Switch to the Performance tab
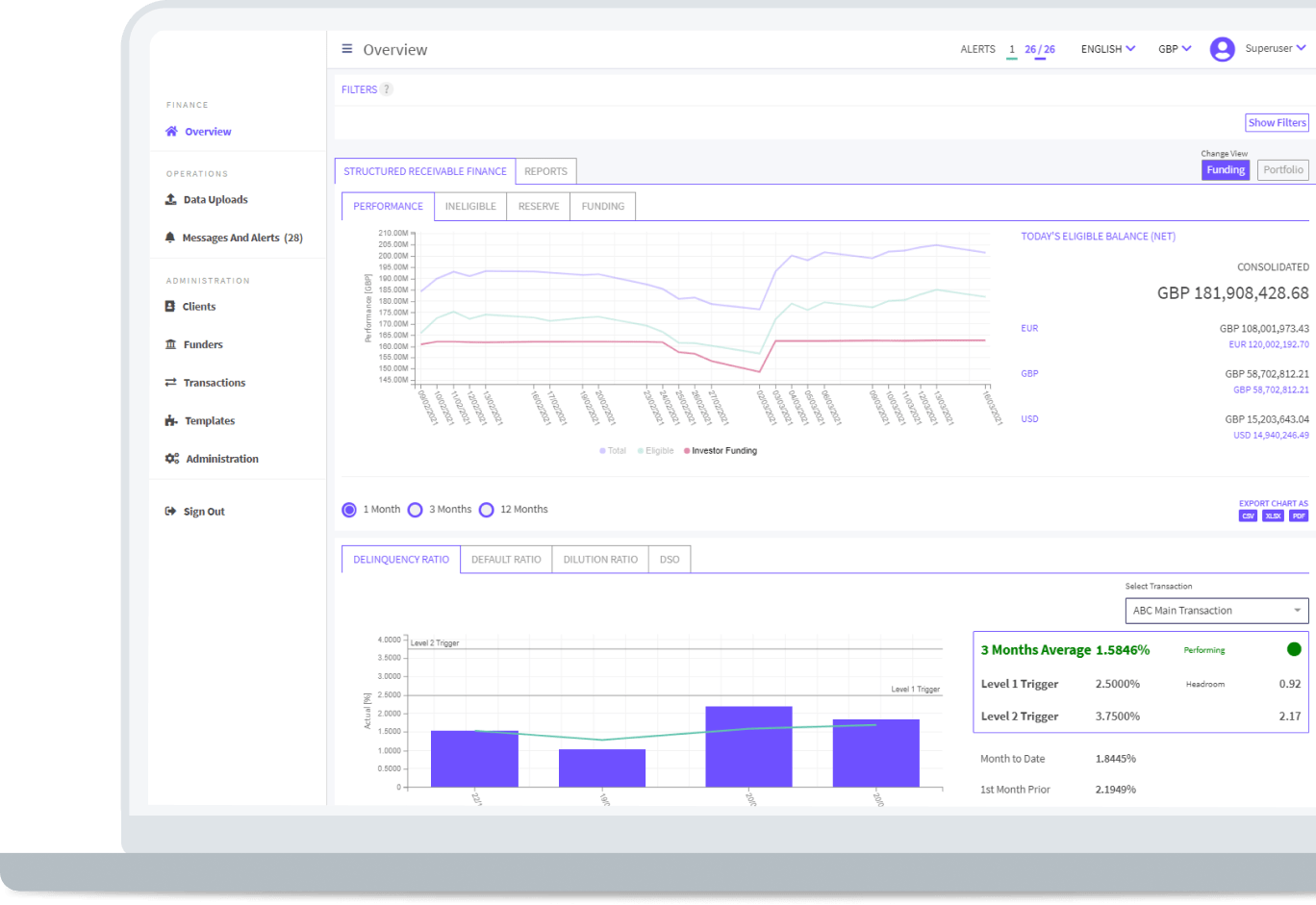This screenshot has width=1316, height=905. (388, 206)
